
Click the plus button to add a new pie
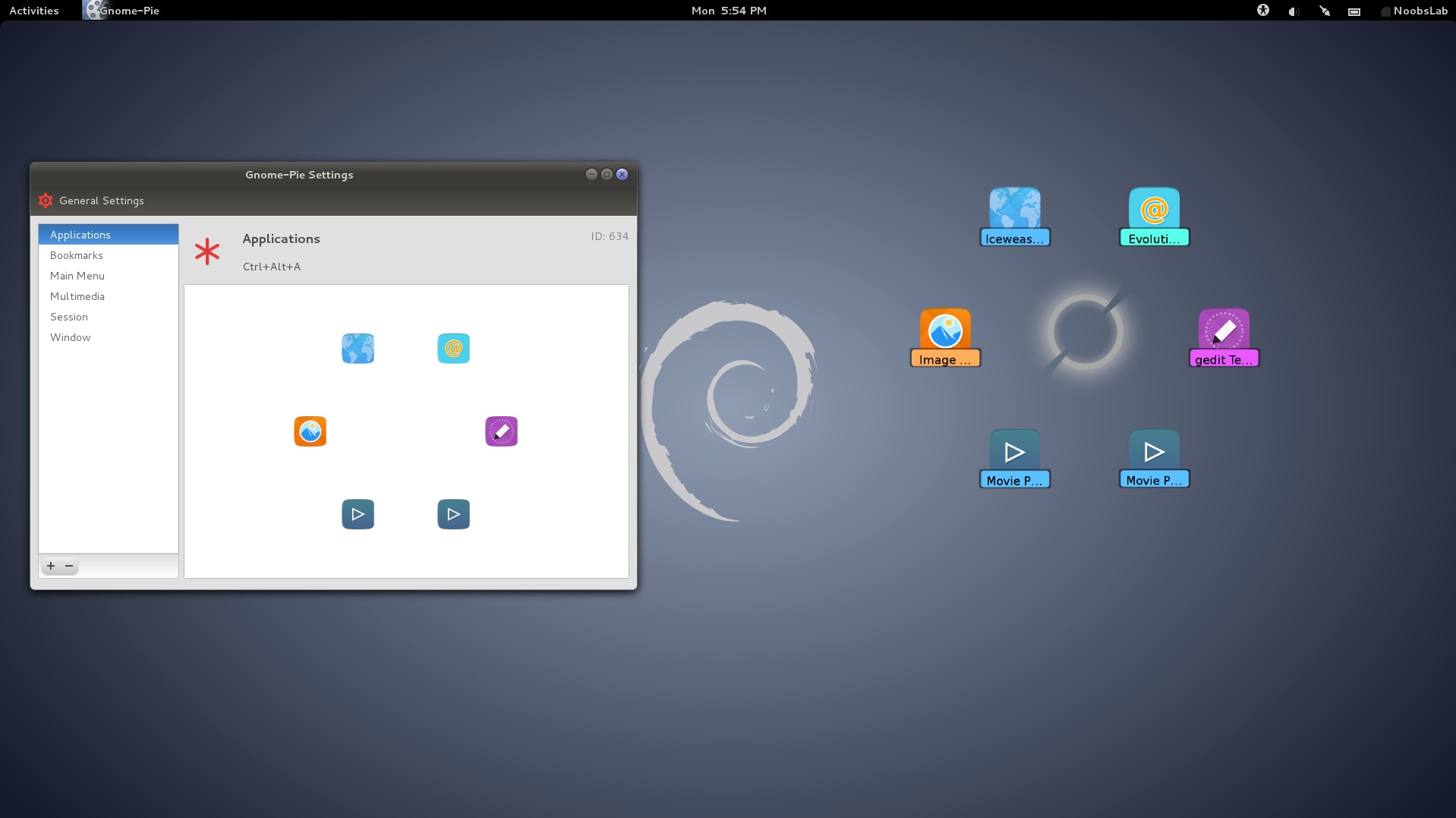click(x=50, y=566)
